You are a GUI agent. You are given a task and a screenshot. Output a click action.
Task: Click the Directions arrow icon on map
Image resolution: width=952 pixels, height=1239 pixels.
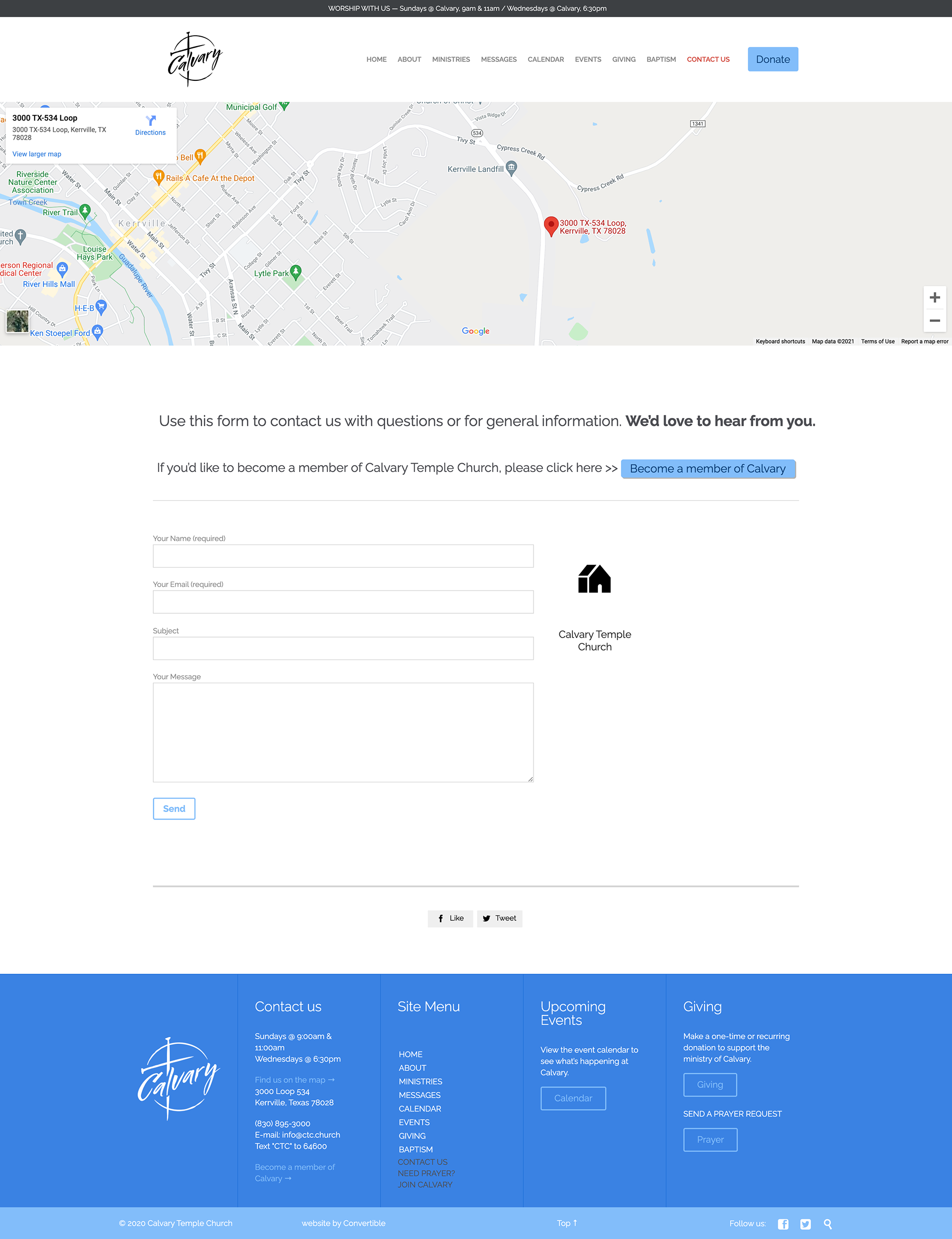tap(150, 120)
